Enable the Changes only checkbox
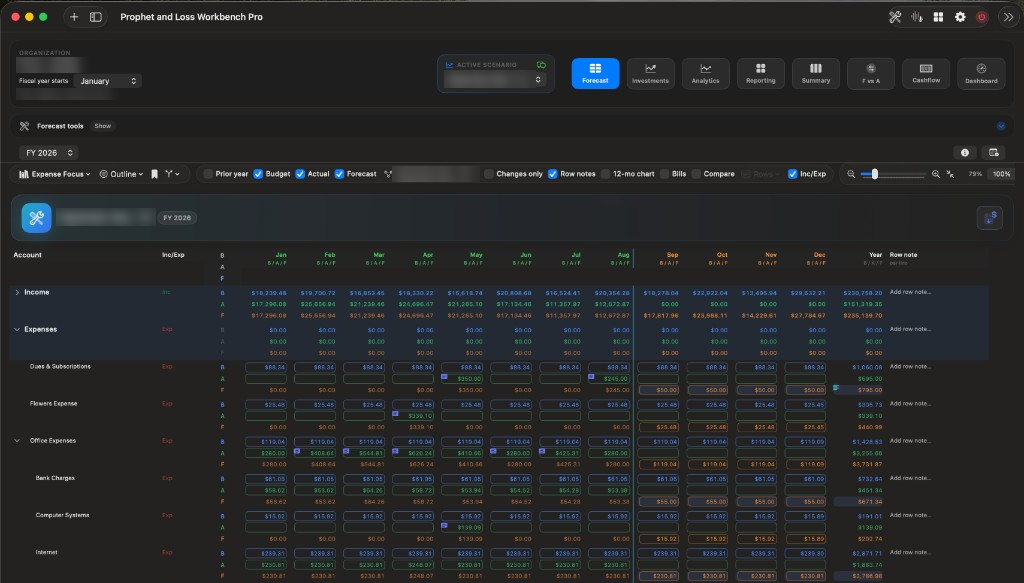This screenshot has width=1024, height=583. coord(488,174)
